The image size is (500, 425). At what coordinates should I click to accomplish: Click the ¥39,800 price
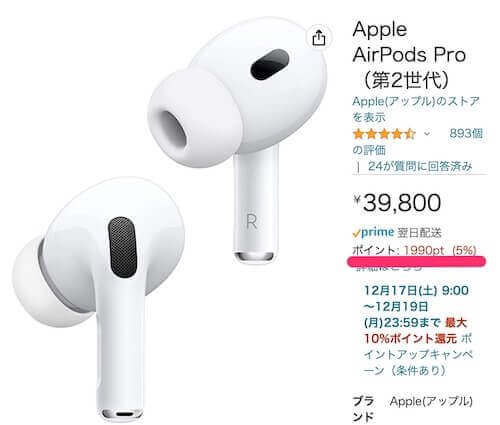397,202
